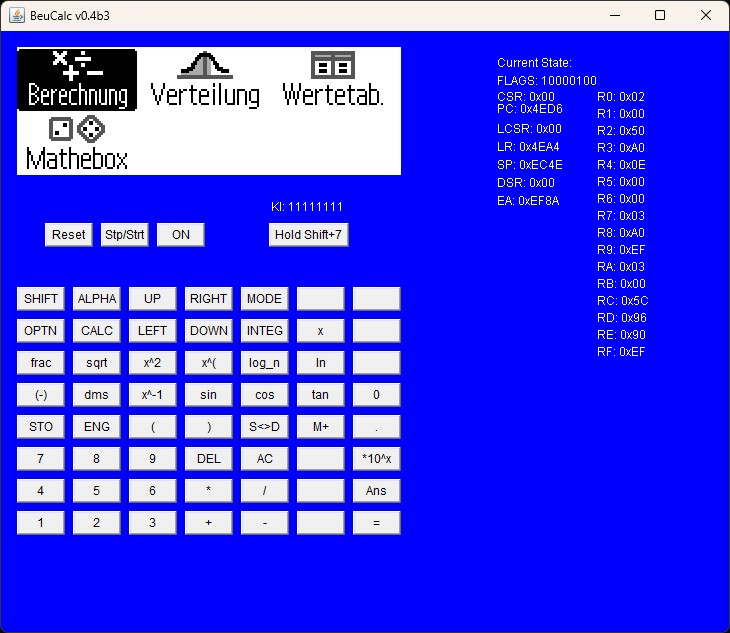Click the ALPHA key
730x633 pixels.
click(96, 299)
